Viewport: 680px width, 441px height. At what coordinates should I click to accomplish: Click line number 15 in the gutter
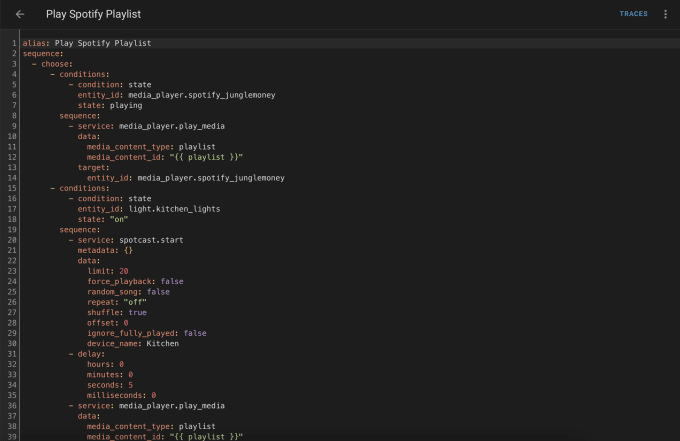12,189
